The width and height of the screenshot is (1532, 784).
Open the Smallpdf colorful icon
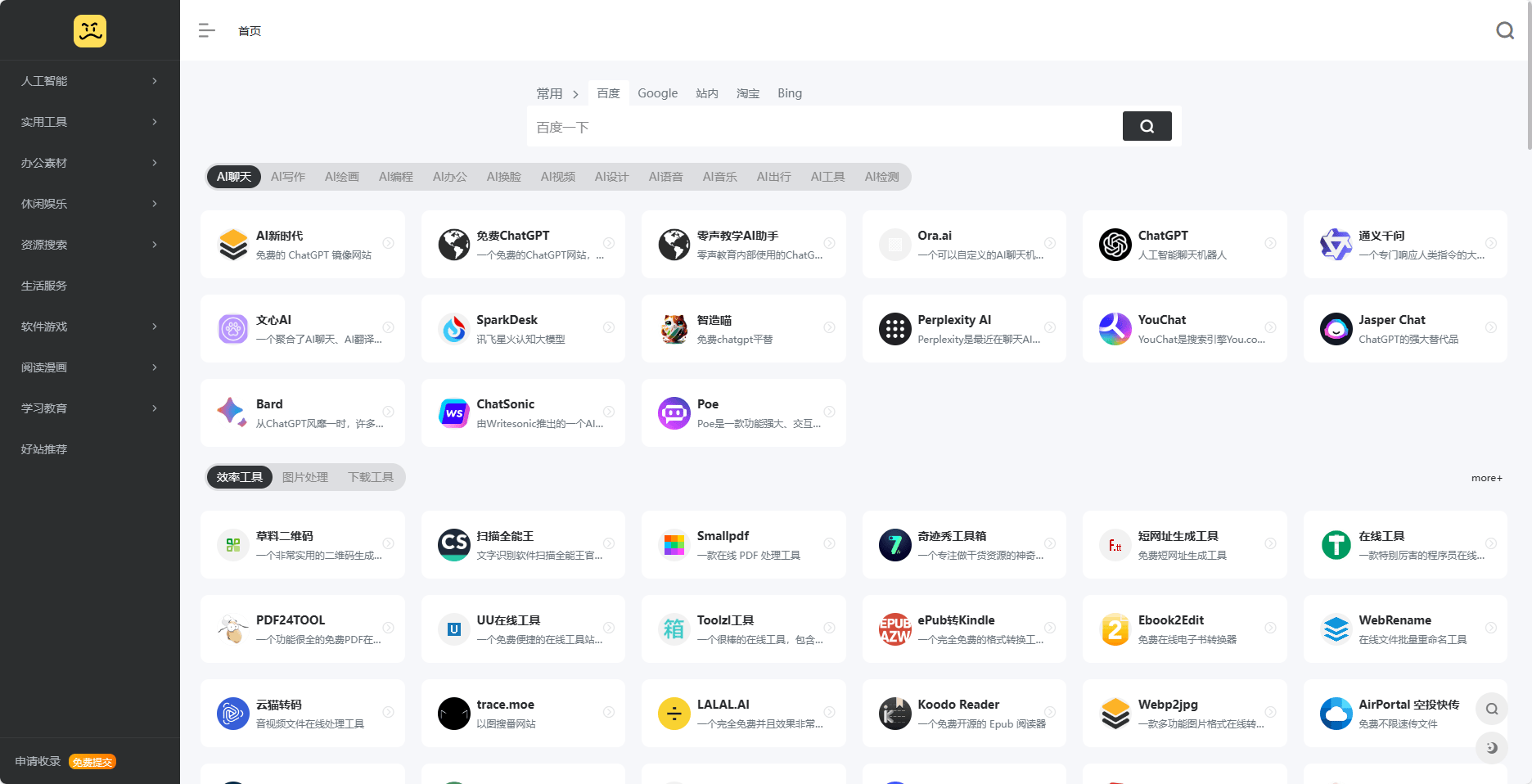pos(674,544)
